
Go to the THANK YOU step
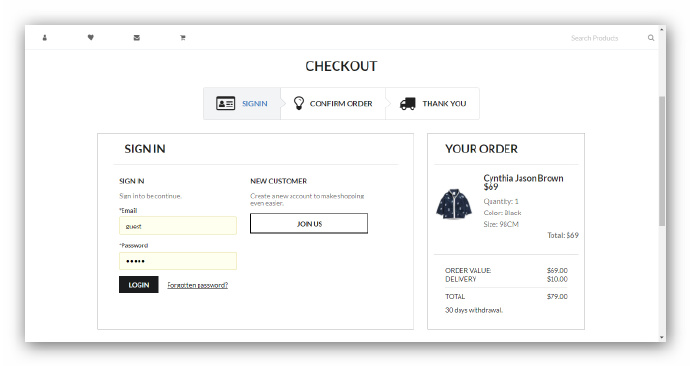(433, 103)
